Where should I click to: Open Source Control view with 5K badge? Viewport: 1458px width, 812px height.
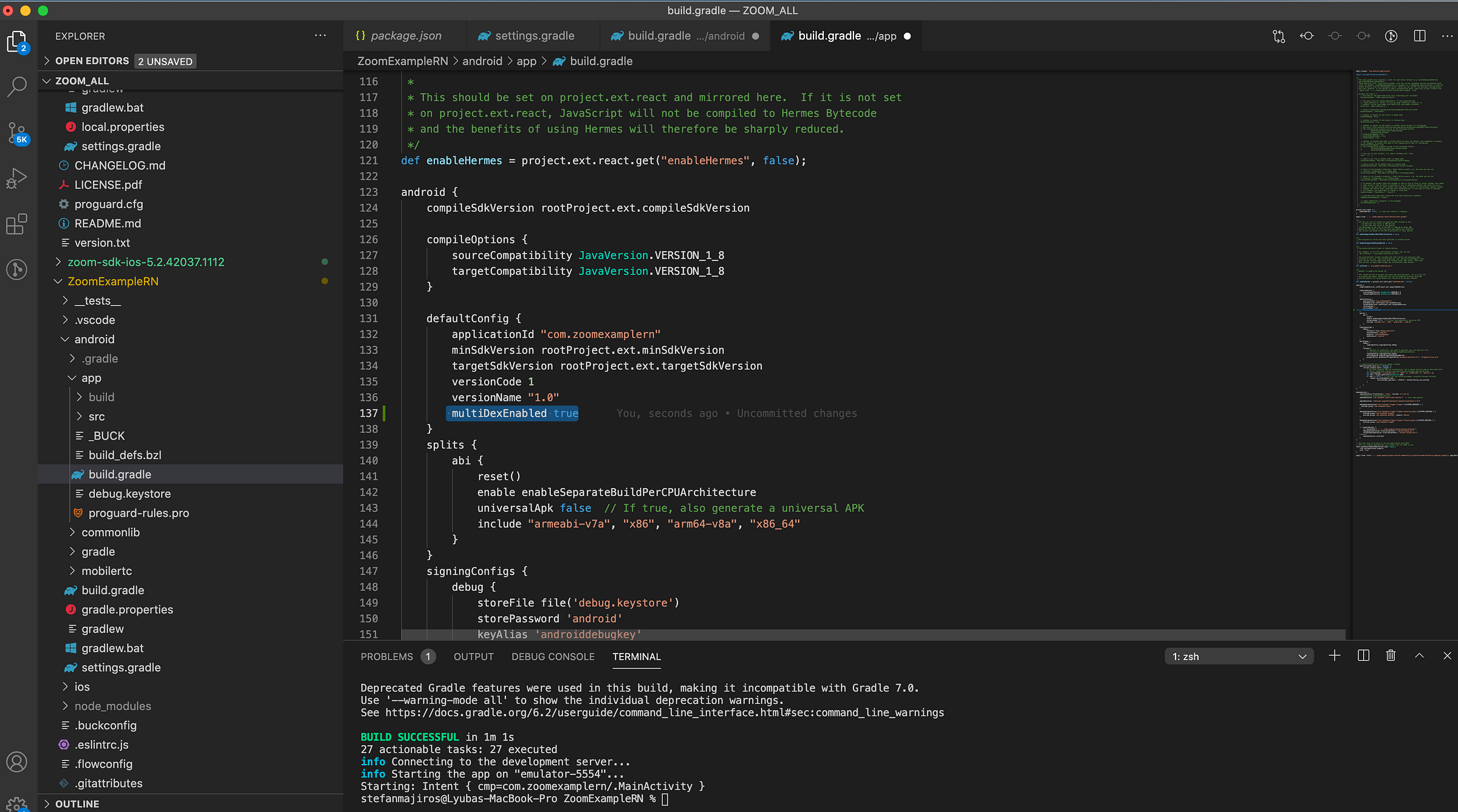[17, 132]
